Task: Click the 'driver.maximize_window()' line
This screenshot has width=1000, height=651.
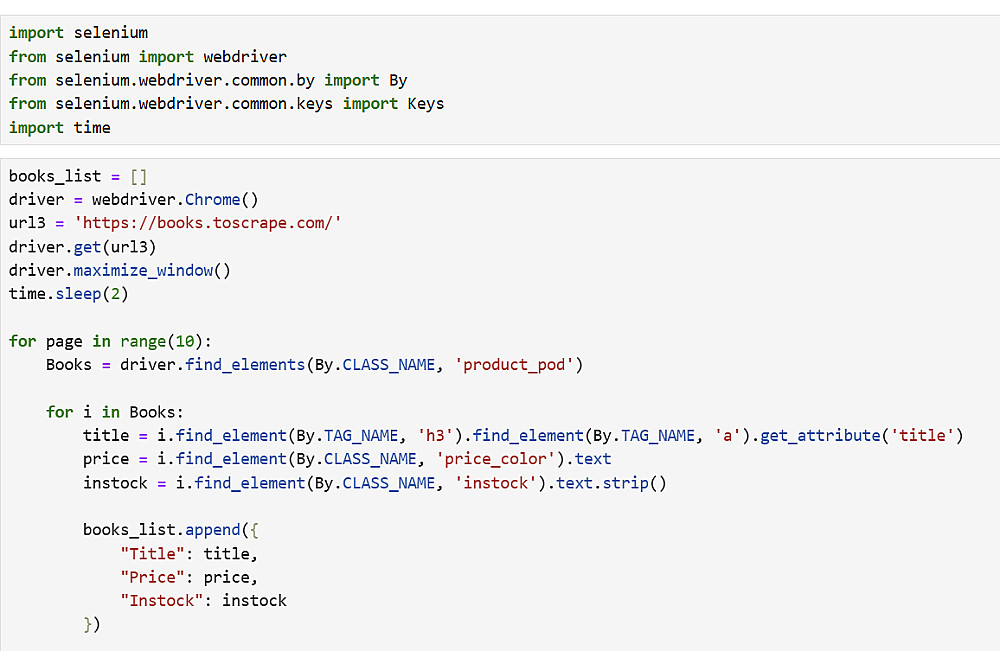Action: (x=120, y=270)
